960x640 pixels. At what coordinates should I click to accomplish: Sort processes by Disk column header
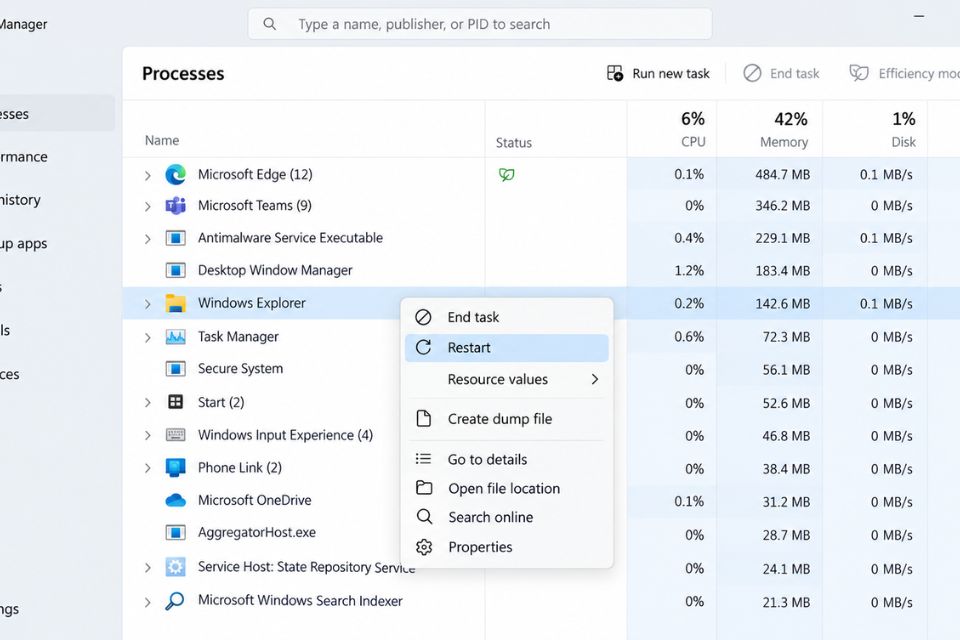(x=875, y=129)
